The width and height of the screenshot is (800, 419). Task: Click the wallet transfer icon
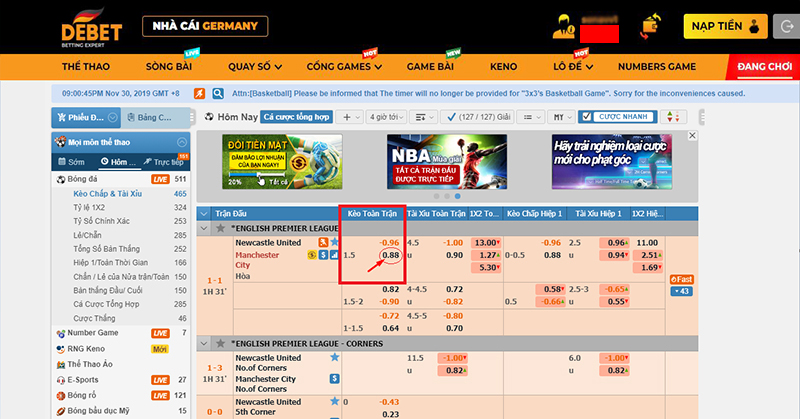pyautogui.click(x=651, y=26)
